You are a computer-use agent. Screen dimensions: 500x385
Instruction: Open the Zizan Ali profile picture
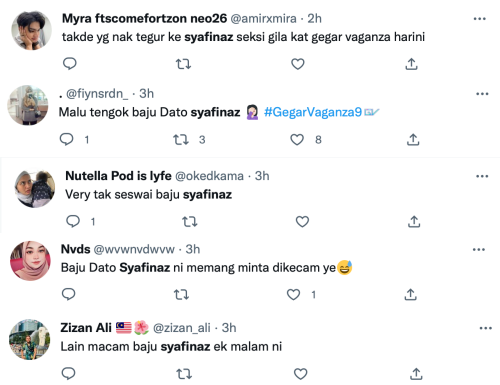coord(29,339)
